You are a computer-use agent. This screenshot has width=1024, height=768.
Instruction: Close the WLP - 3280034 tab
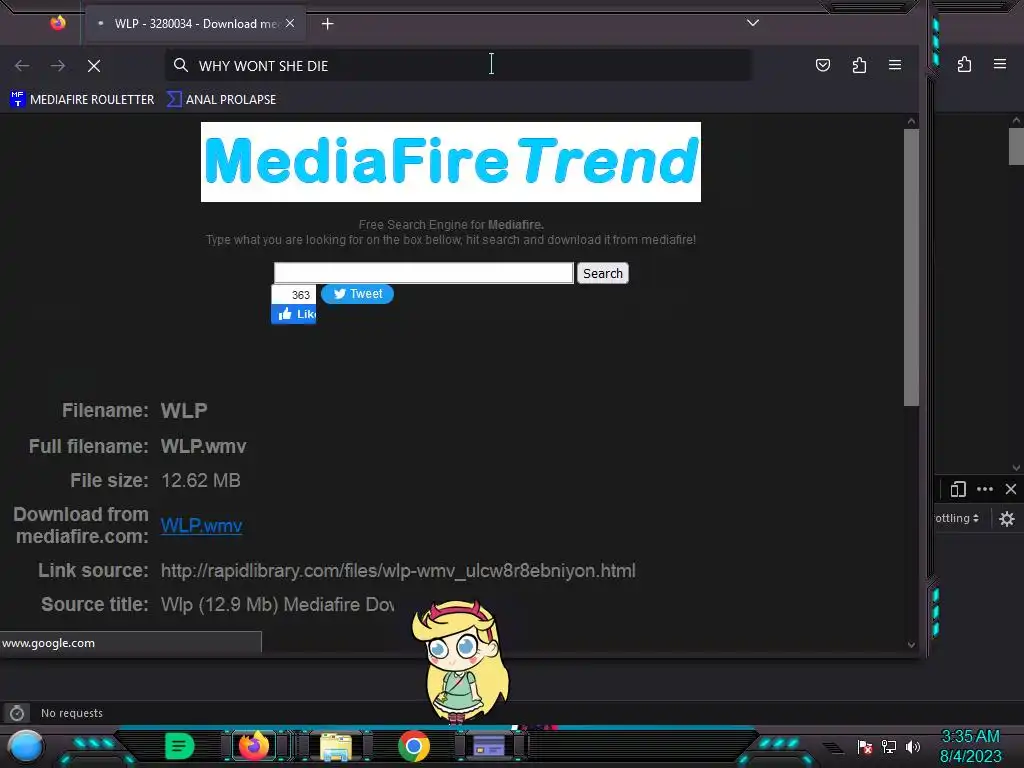[x=290, y=24]
